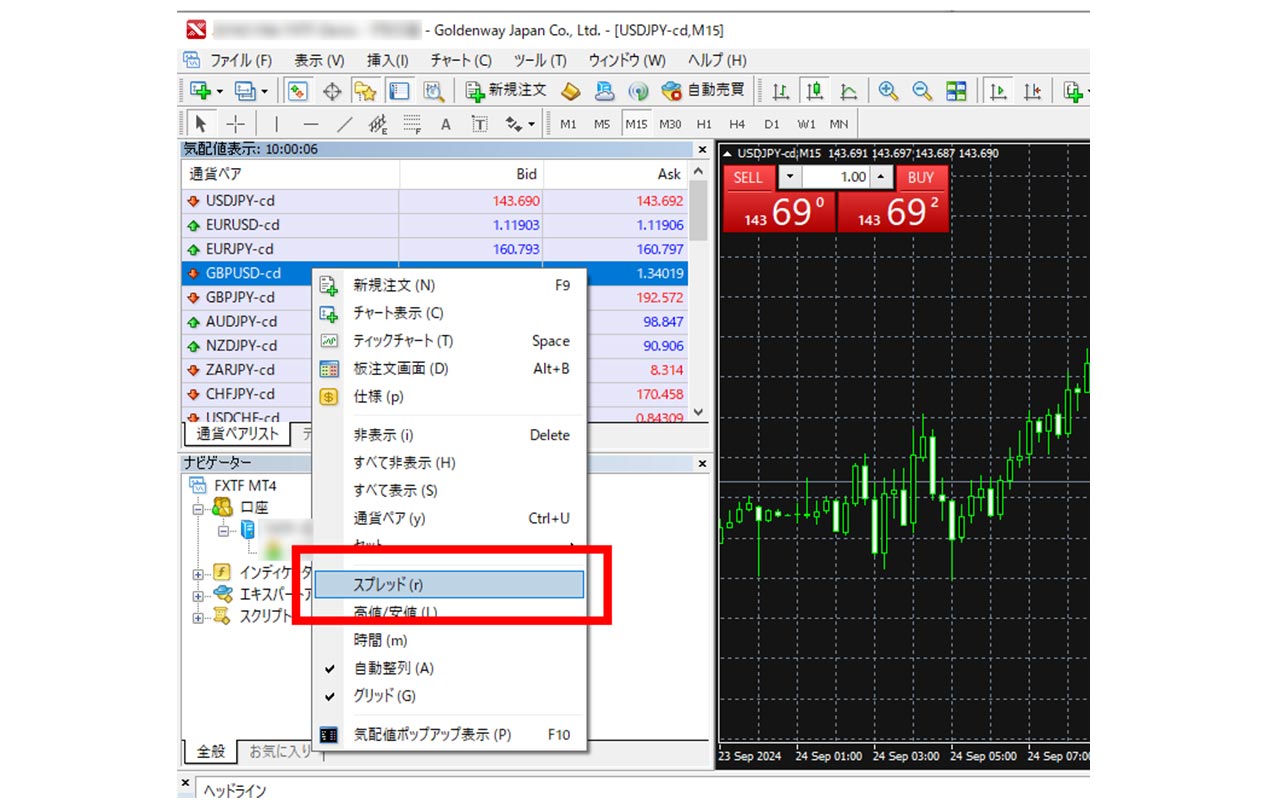Toggle the Navigator folder-star icon
Viewport: 1266px width, 808px height.
365,91
